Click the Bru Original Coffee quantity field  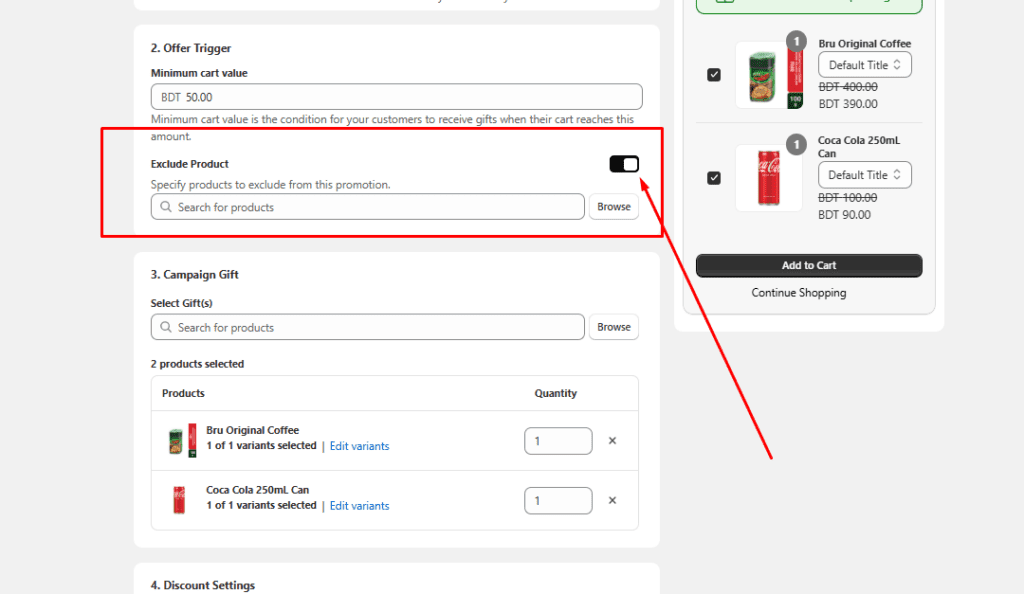click(558, 441)
